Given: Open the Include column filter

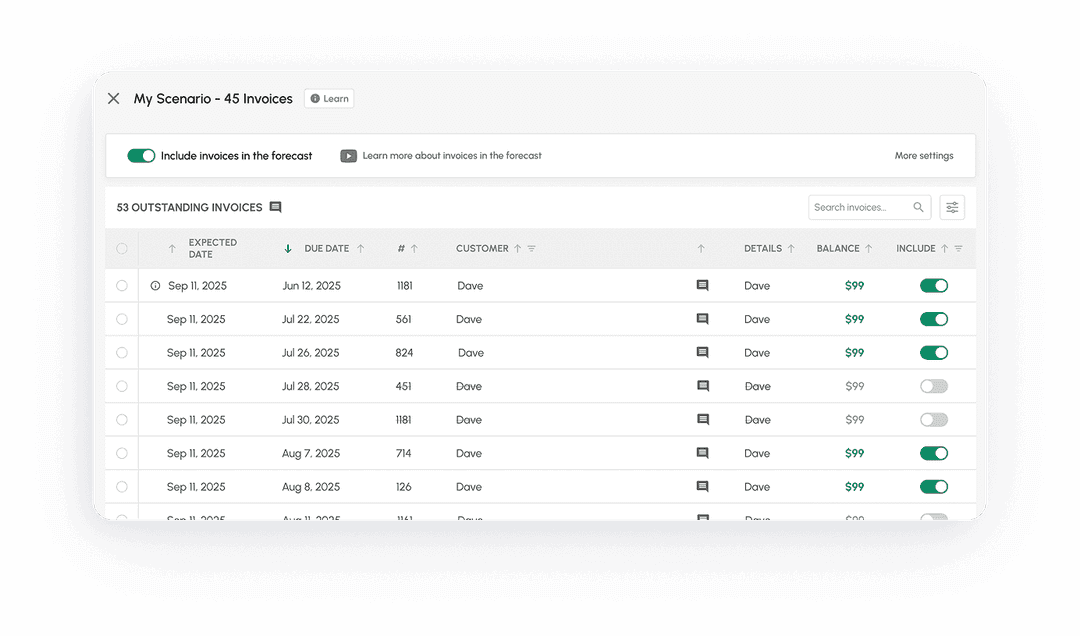Looking at the screenshot, I should click(x=958, y=249).
